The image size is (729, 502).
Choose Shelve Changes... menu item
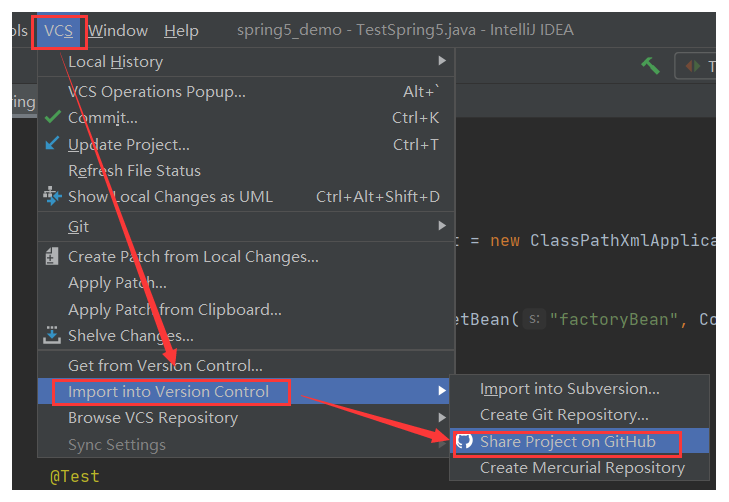[246, 336]
